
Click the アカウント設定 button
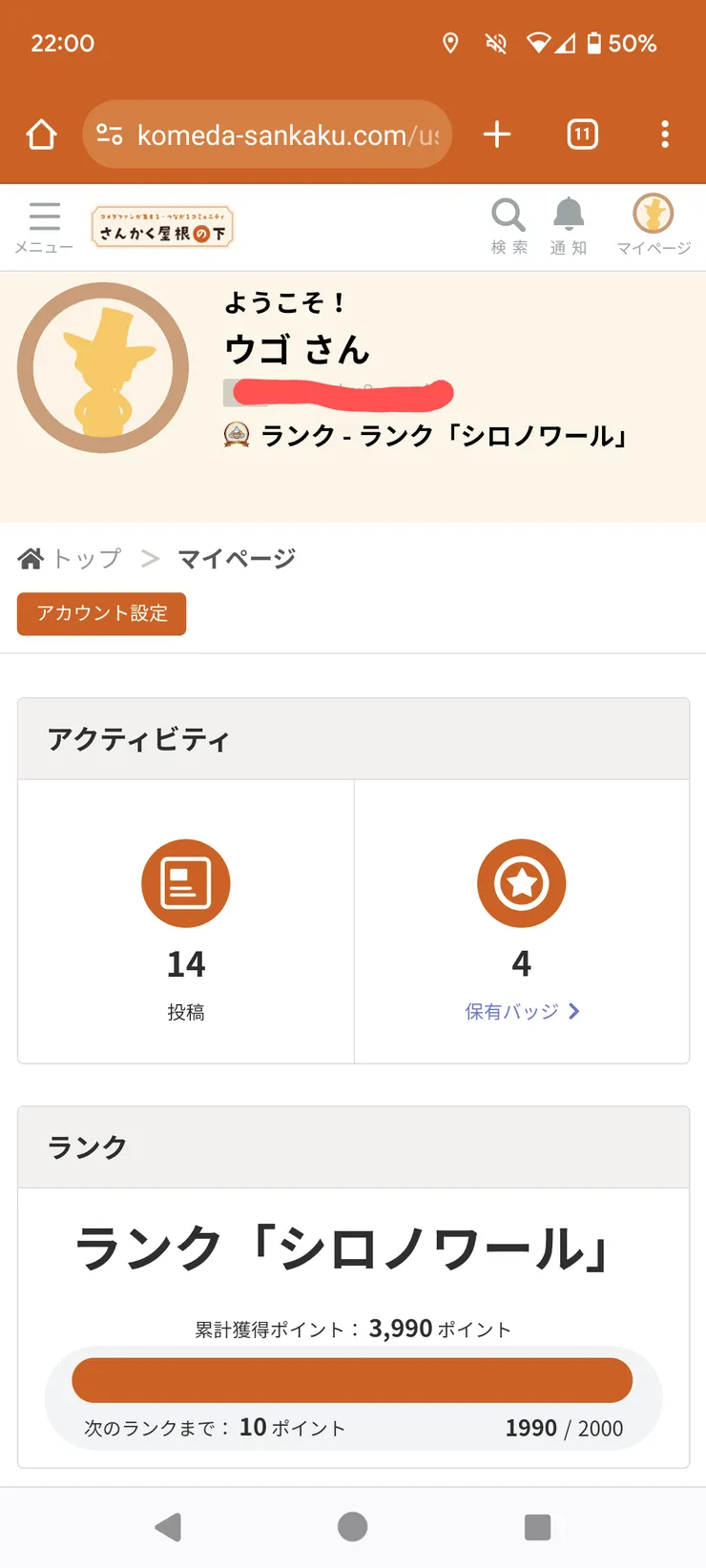pos(101,613)
